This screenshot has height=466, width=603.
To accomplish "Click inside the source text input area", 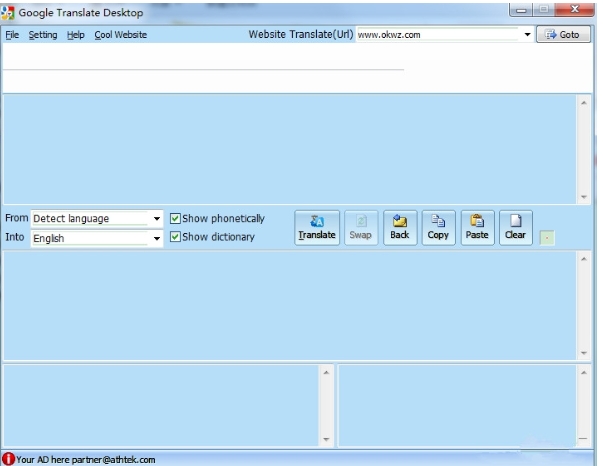I will (x=288, y=148).
